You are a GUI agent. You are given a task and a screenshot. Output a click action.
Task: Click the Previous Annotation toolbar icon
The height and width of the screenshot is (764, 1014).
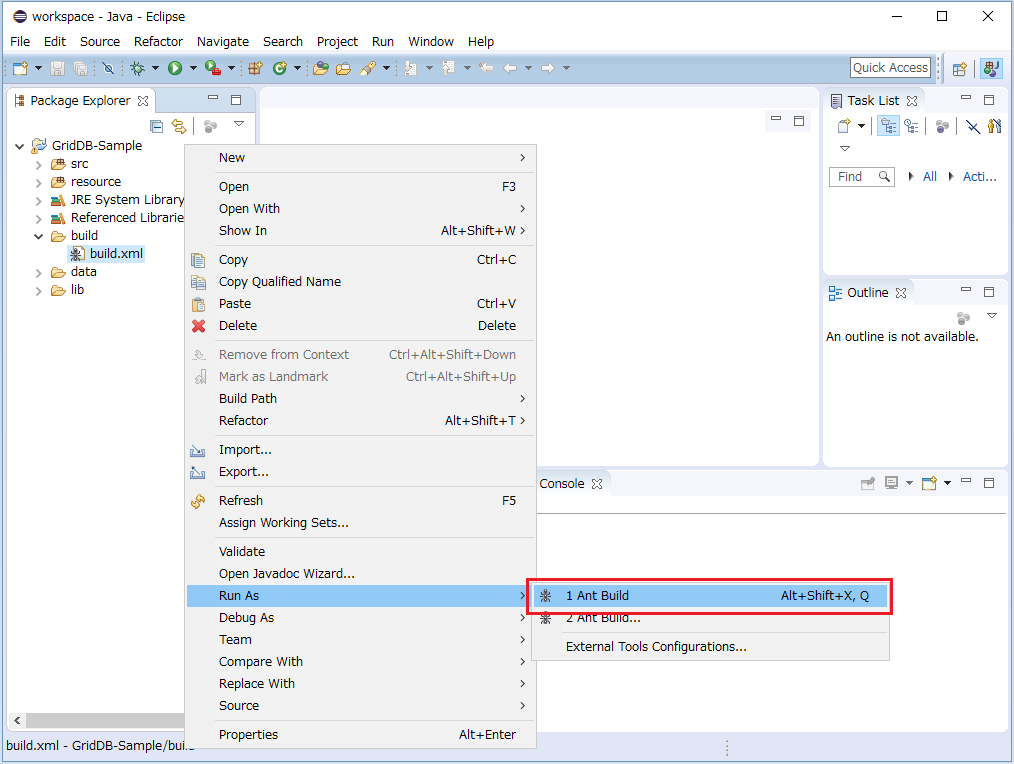point(448,68)
